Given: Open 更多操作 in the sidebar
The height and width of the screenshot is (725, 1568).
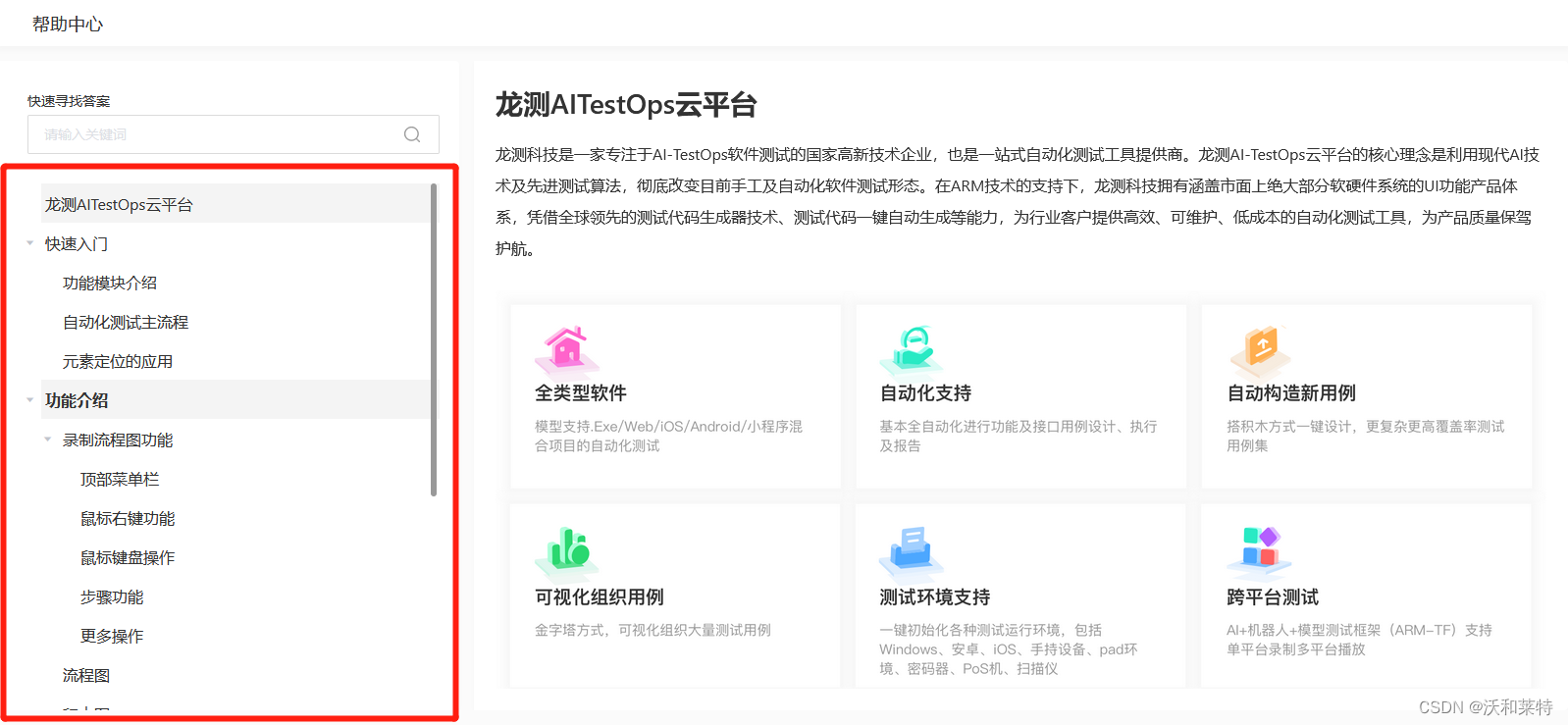Looking at the screenshot, I should click(x=112, y=636).
